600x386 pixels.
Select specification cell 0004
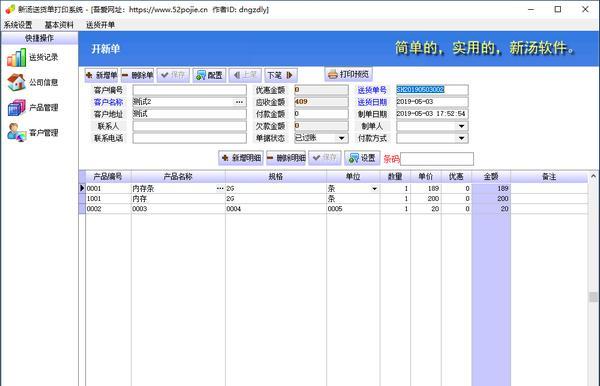276,209
